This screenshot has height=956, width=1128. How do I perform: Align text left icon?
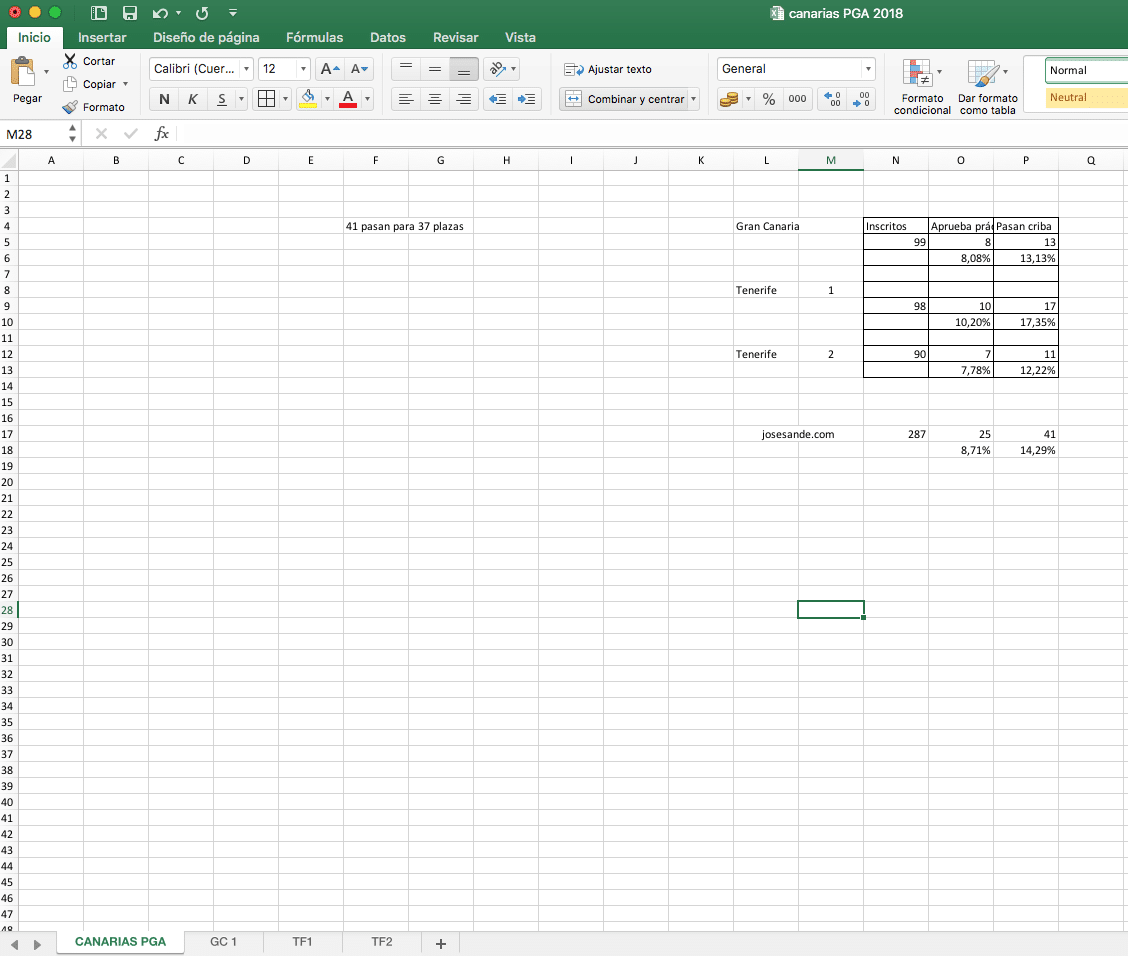406,99
